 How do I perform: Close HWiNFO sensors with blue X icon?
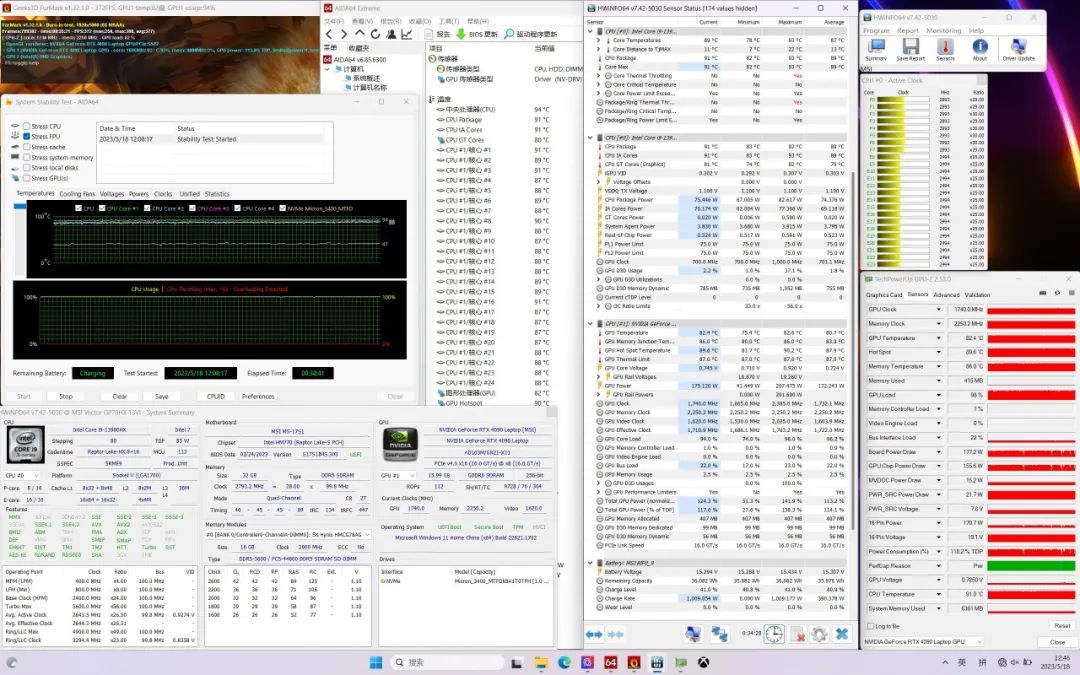coord(842,634)
